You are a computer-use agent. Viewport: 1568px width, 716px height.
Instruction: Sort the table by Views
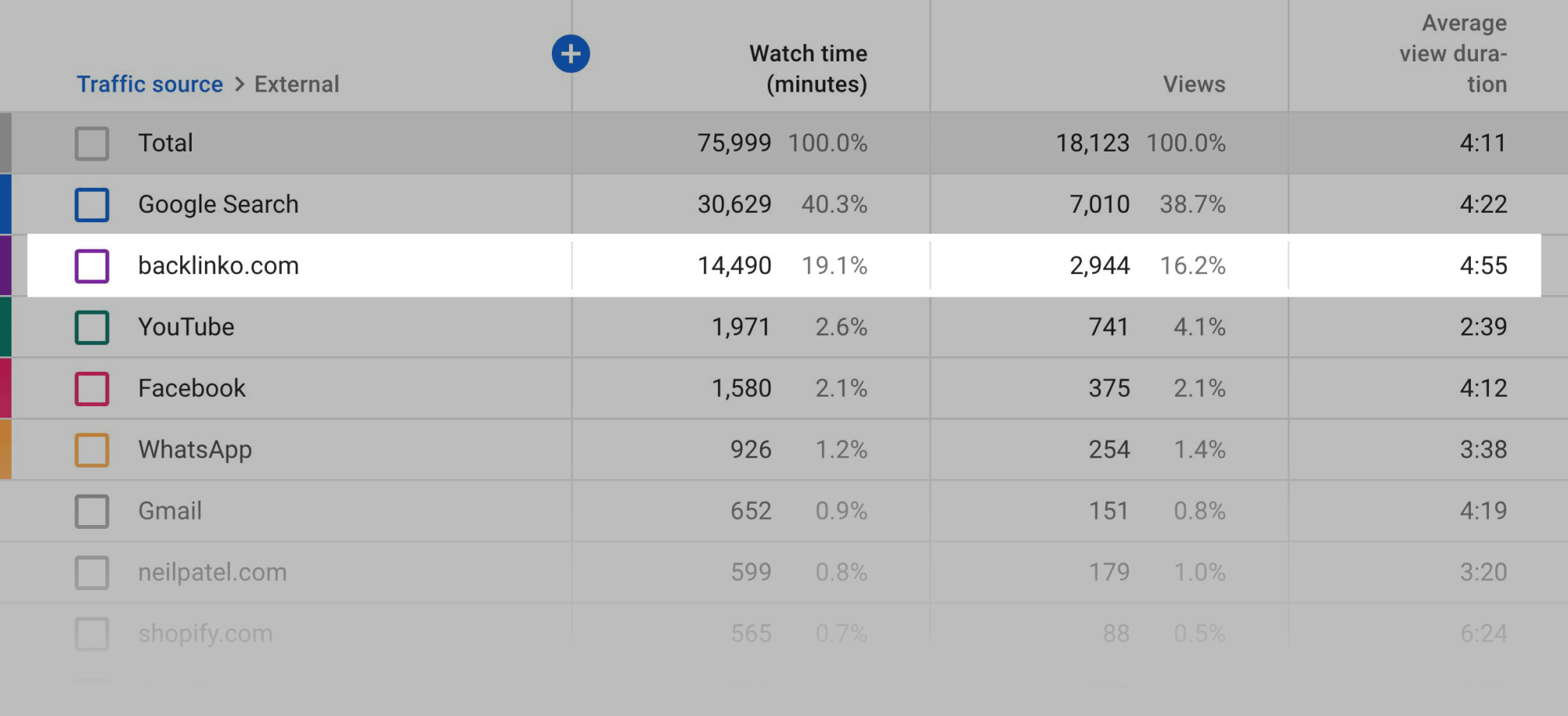tap(1194, 84)
